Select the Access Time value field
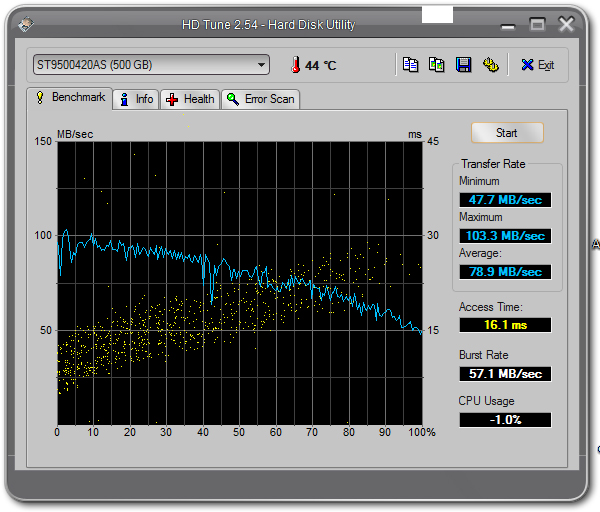 point(504,325)
